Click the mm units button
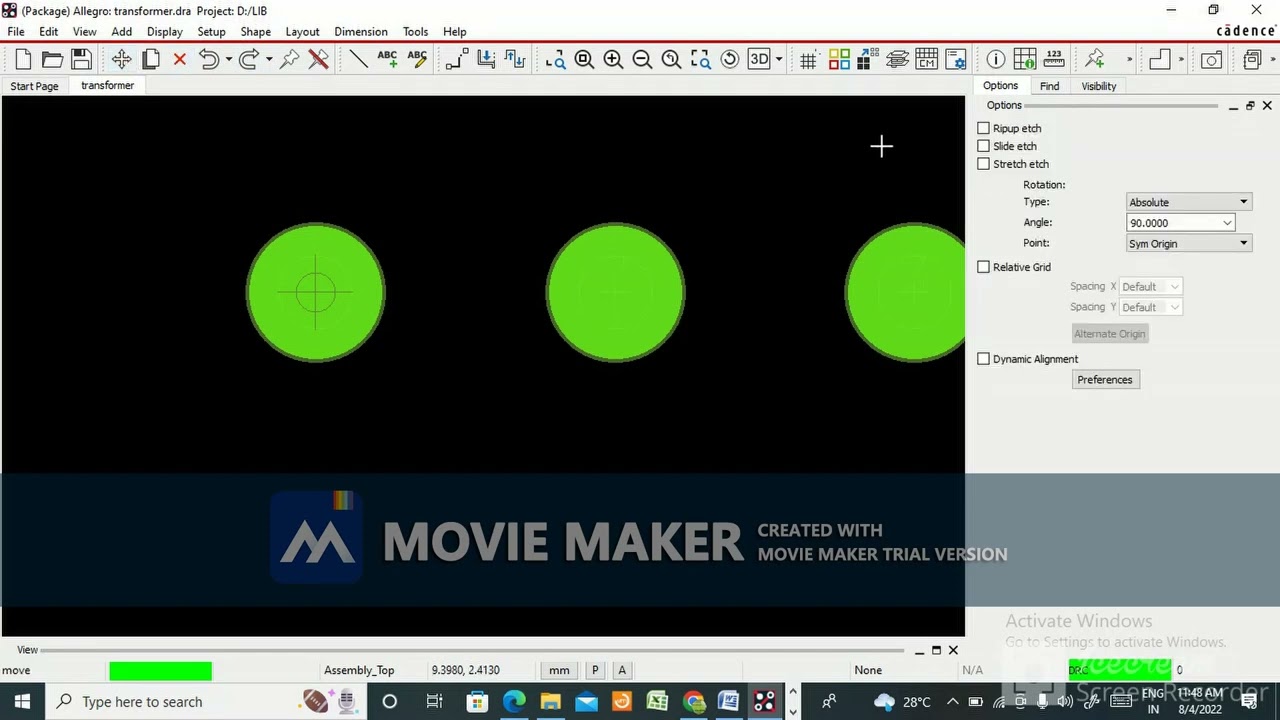This screenshot has width=1280, height=720. pyautogui.click(x=559, y=670)
